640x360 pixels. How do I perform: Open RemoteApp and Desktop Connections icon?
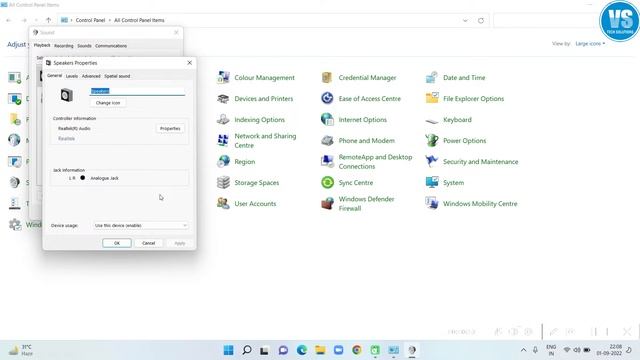coord(327,162)
